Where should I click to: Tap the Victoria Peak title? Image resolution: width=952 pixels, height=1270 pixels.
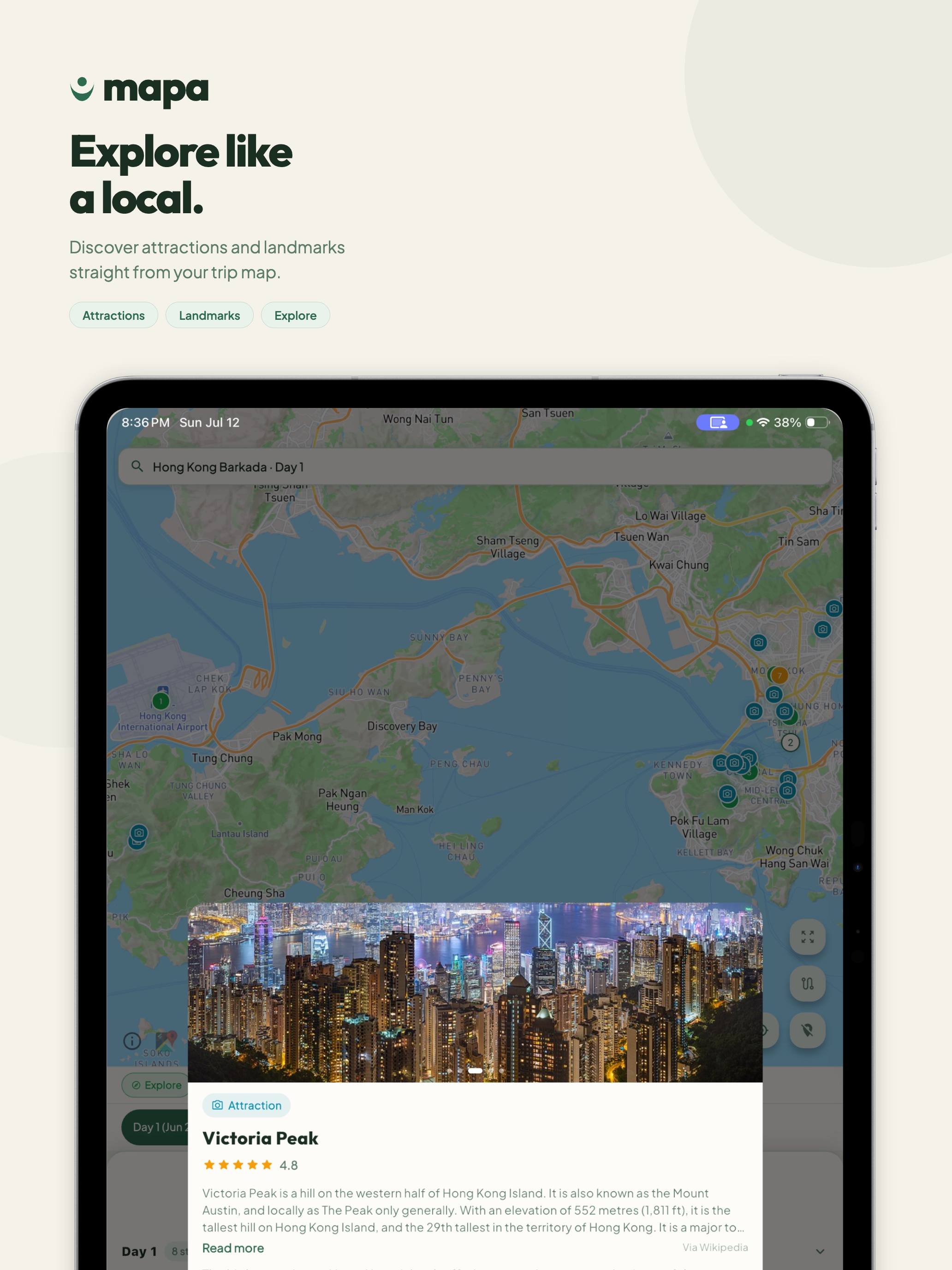coord(260,1138)
